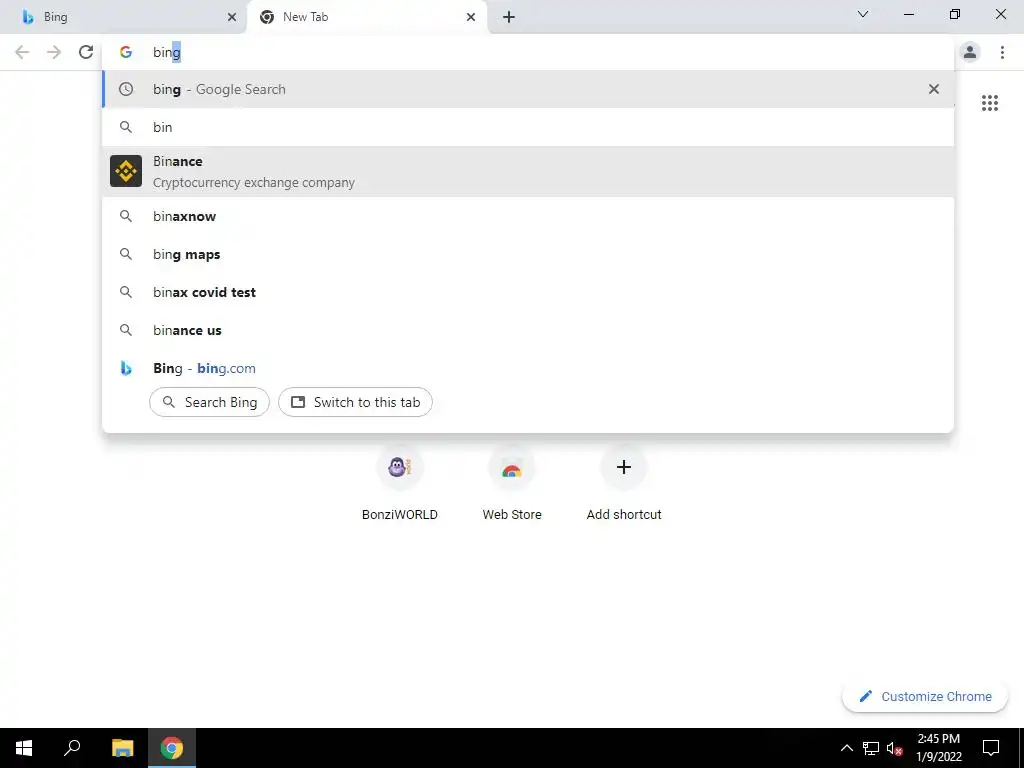Click the 'Switch to this tab' button
Screen dimensions: 1024x768
click(355, 402)
